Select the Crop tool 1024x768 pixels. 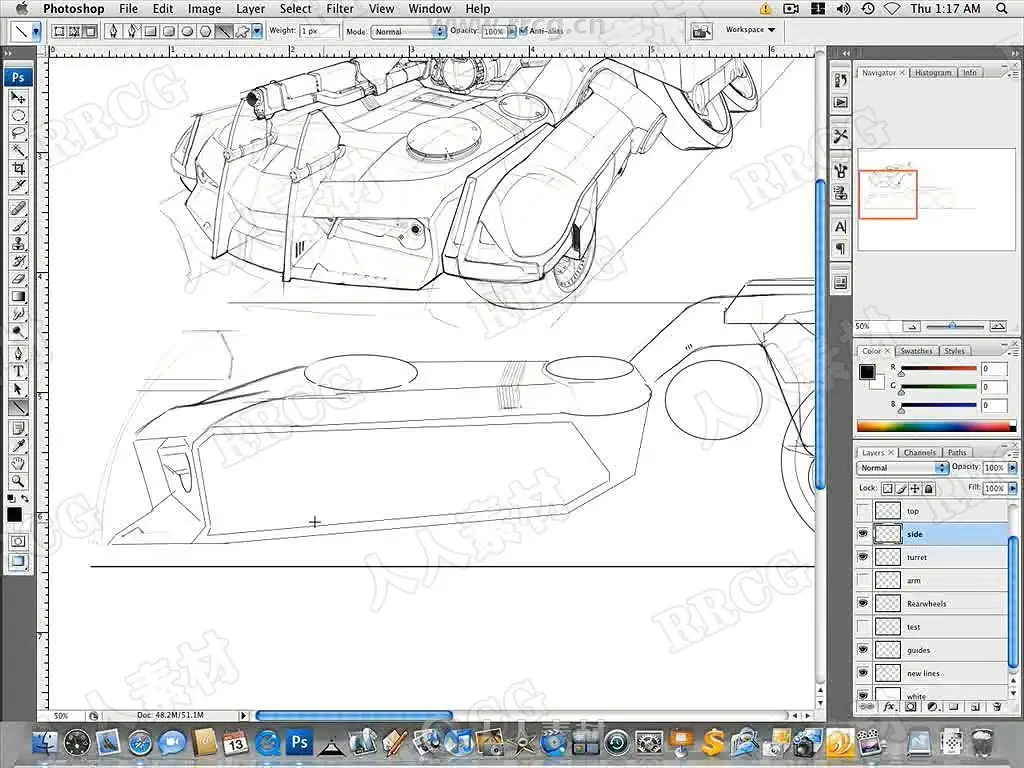coord(18,168)
